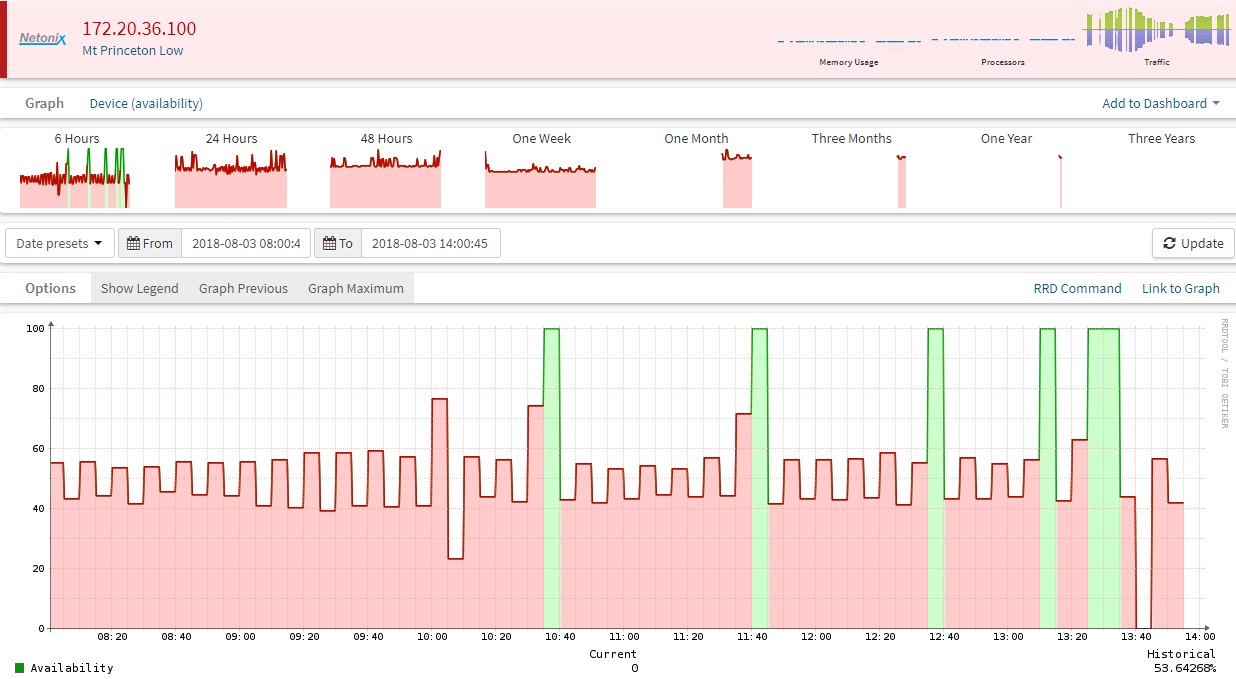This screenshot has height=679, width=1236.
Task: Toggle the Show Legend option
Action: click(x=139, y=288)
